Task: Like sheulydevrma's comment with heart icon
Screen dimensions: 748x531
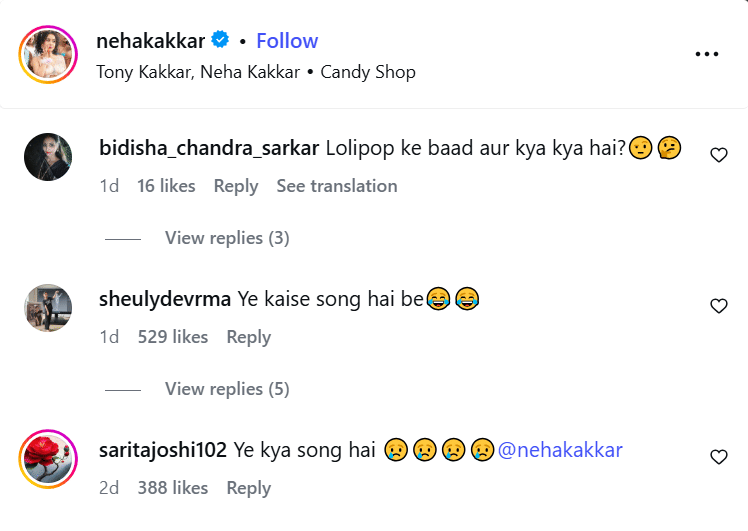Action: (x=718, y=306)
